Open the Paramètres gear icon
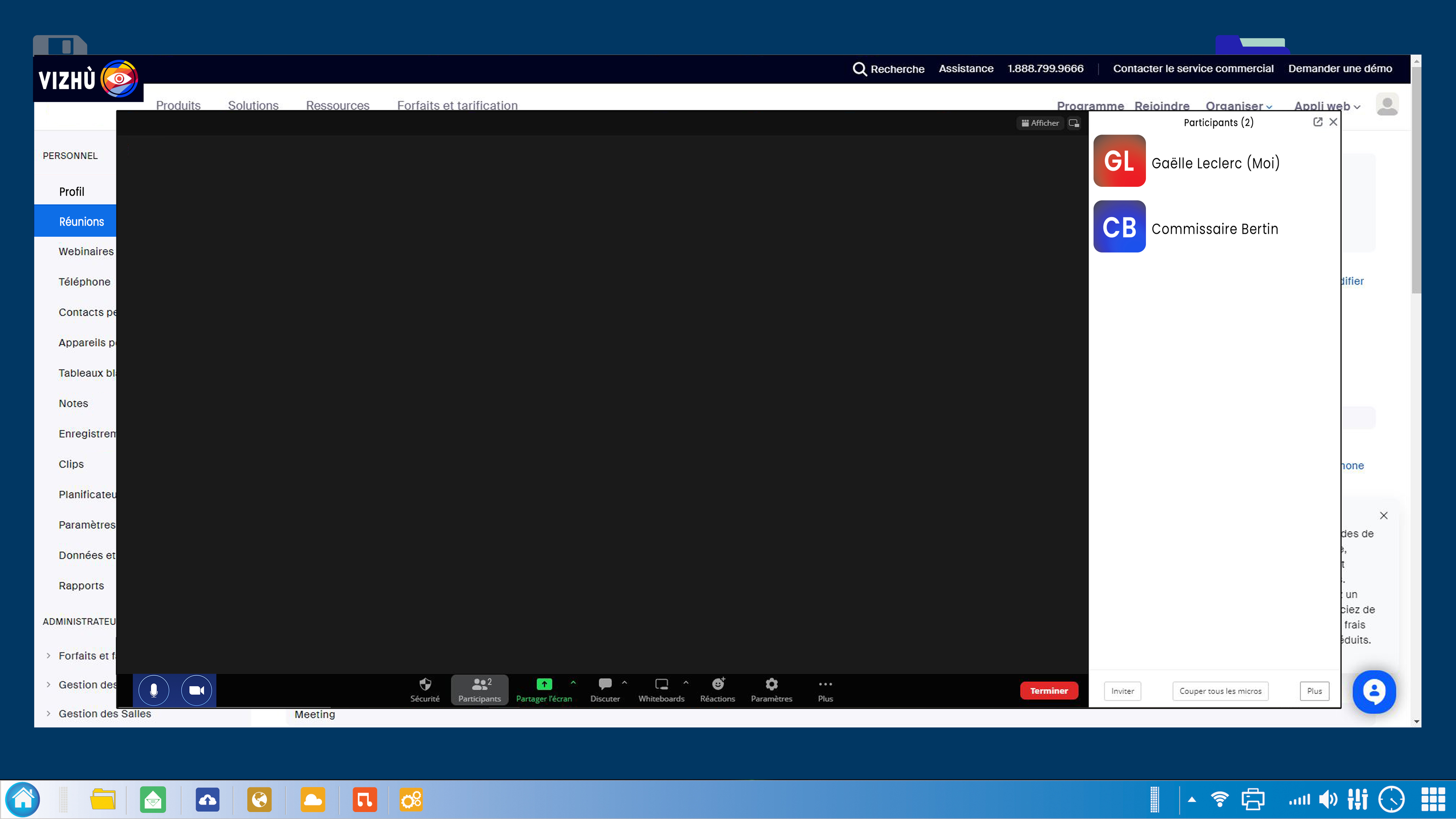Screen dimensions: 1456x819 pos(772,685)
